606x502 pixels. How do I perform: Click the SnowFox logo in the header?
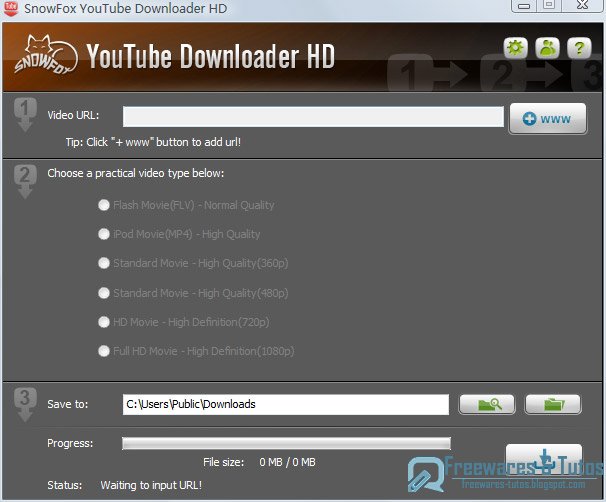(46, 55)
